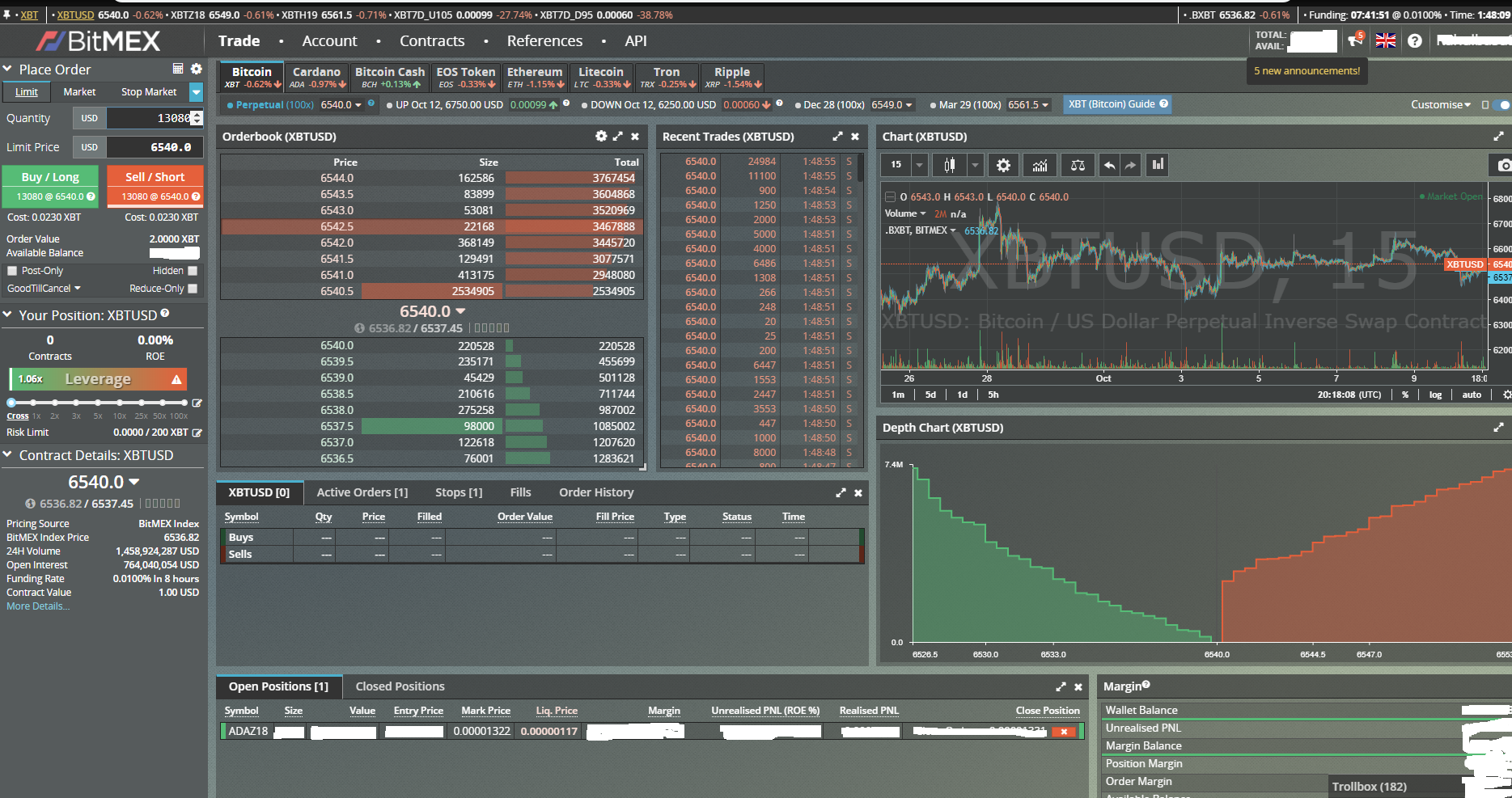Open the chart interval 15 dropdown
The width and height of the screenshot is (1512, 798).
point(919,165)
